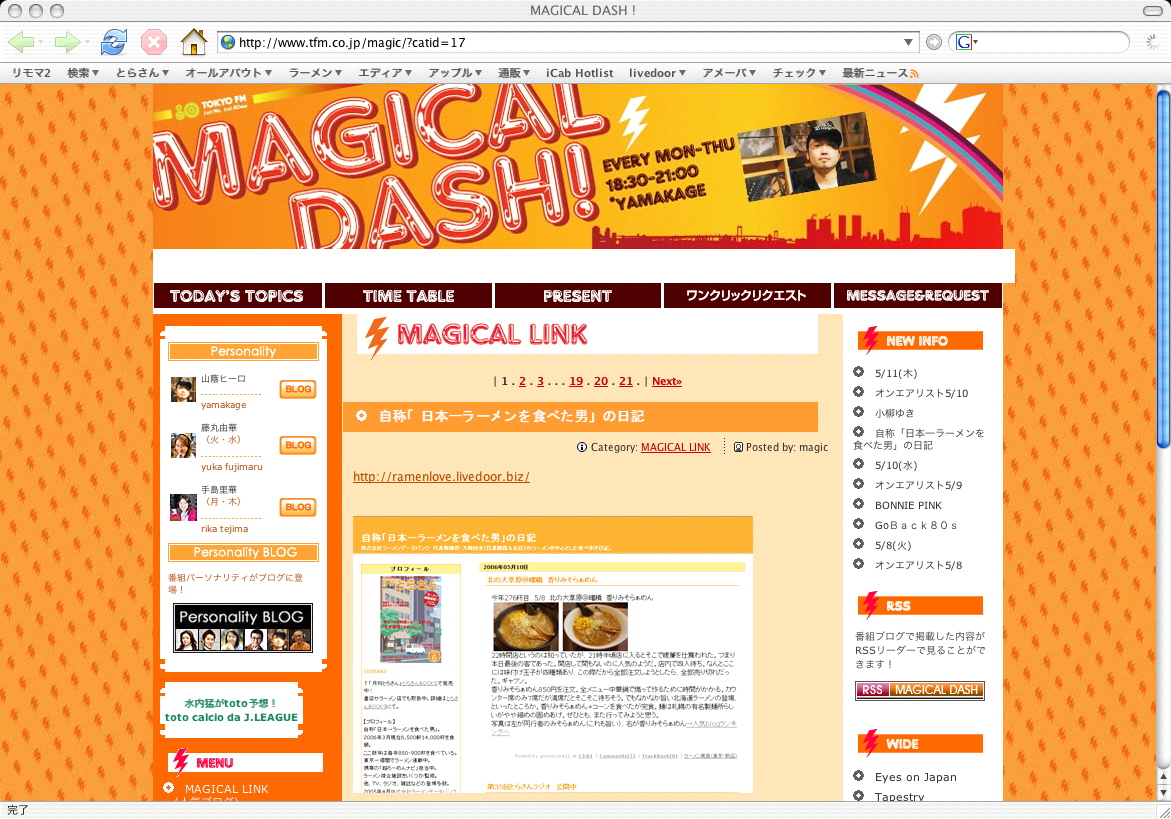
Task: Open the home page via house icon
Action: click(193, 42)
